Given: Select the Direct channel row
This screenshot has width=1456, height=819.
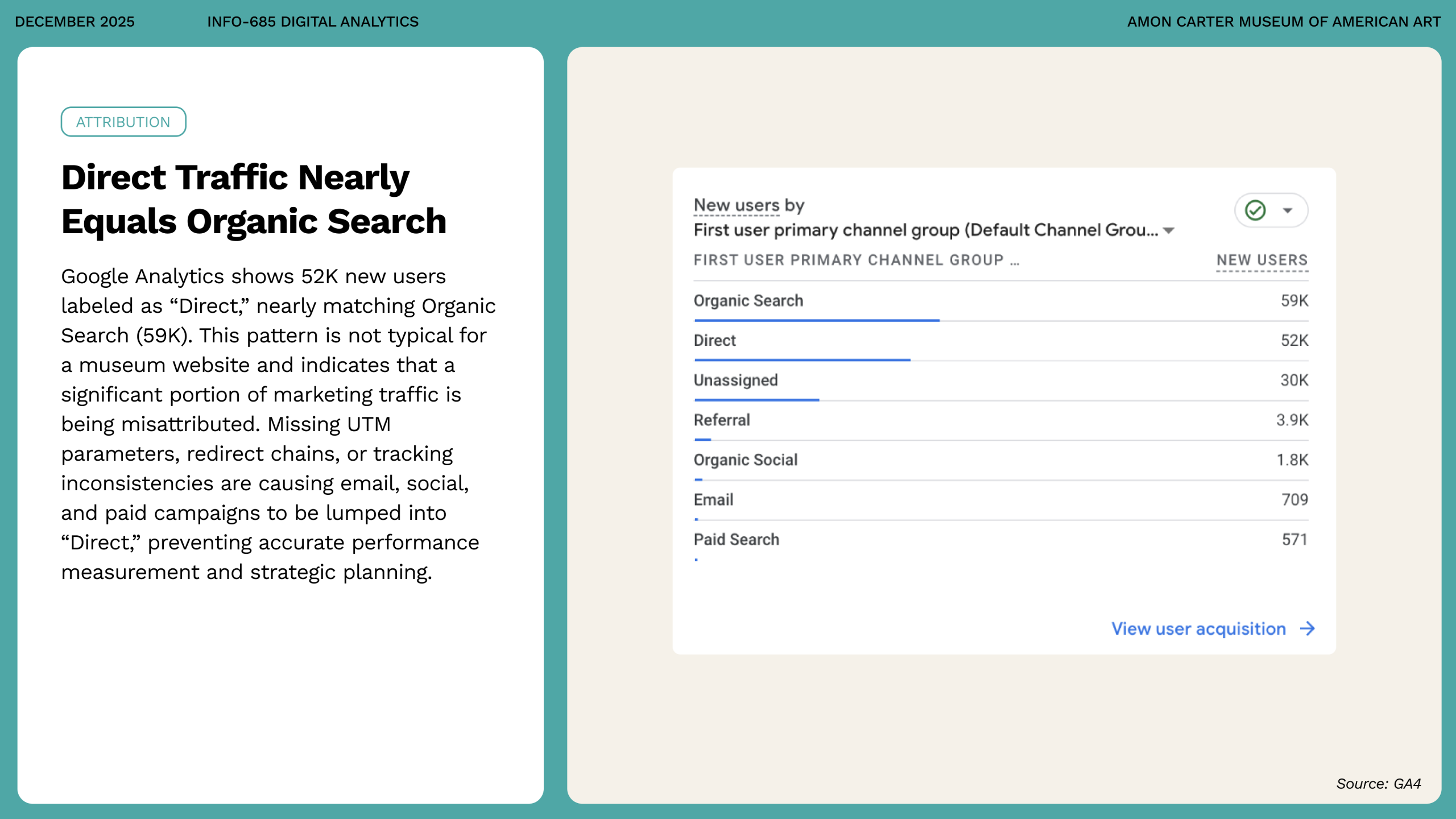Looking at the screenshot, I should [x=715, y=340].
